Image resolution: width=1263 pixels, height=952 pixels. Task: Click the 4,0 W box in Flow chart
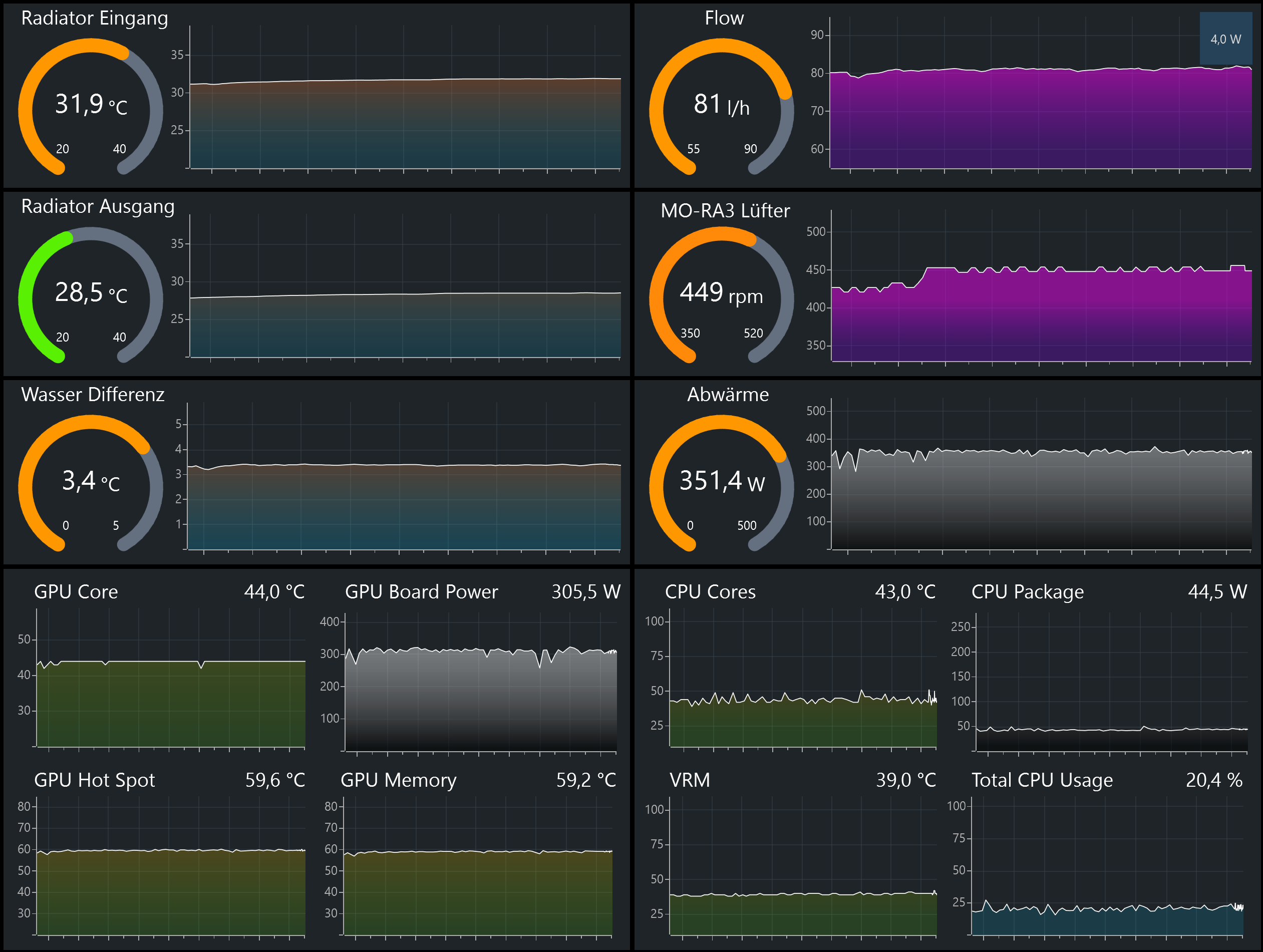(1225, 39)
